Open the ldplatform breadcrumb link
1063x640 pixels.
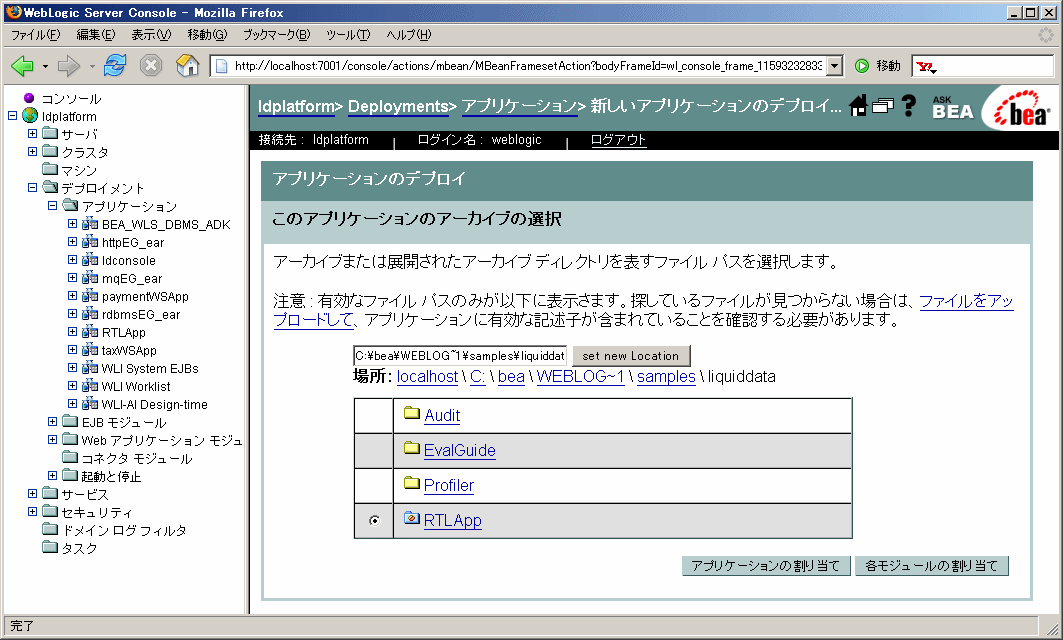point(296,106)
